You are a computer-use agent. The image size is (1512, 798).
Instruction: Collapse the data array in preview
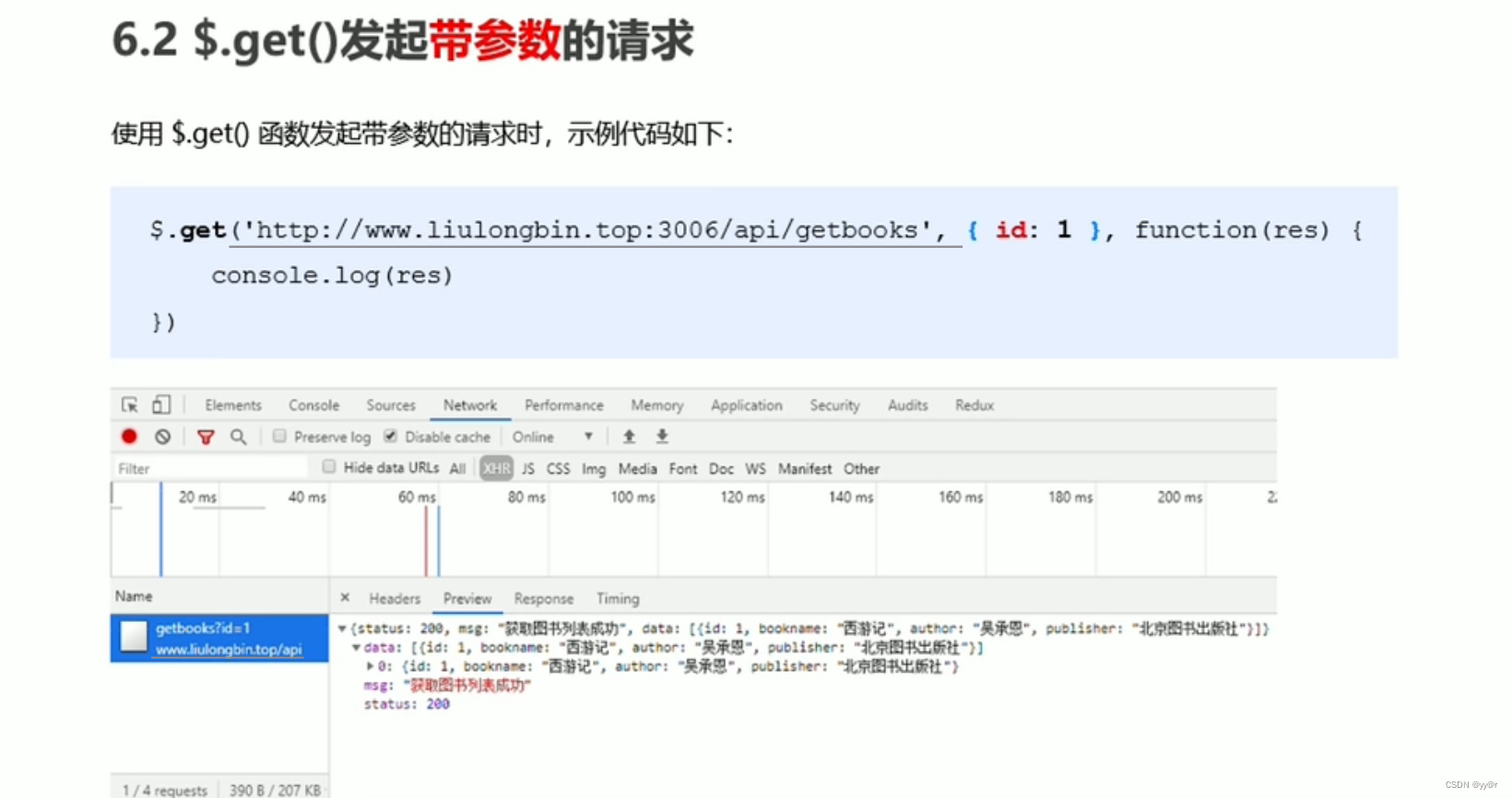coord(356,648)
